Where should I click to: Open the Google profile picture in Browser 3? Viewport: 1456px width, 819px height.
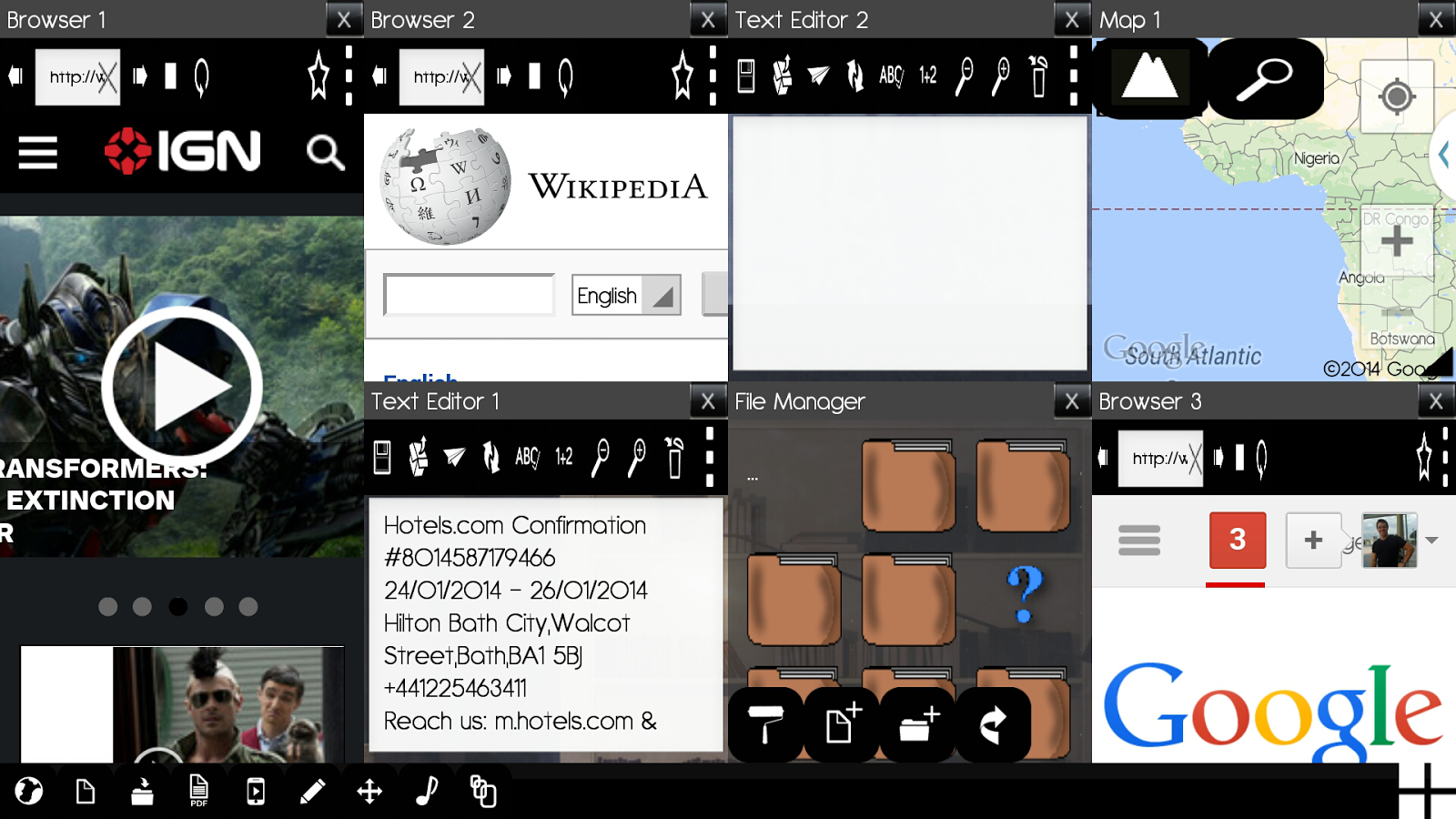[x=1390, y=541]
